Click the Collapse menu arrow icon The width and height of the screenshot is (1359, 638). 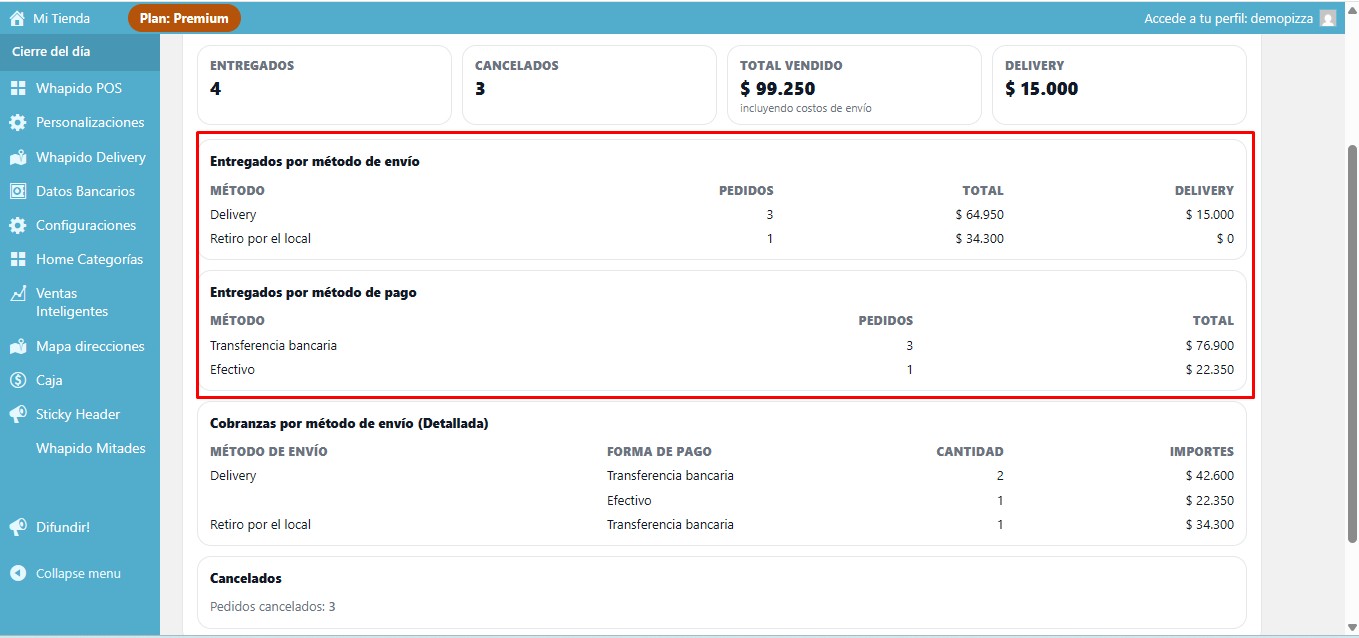[17, 573]
